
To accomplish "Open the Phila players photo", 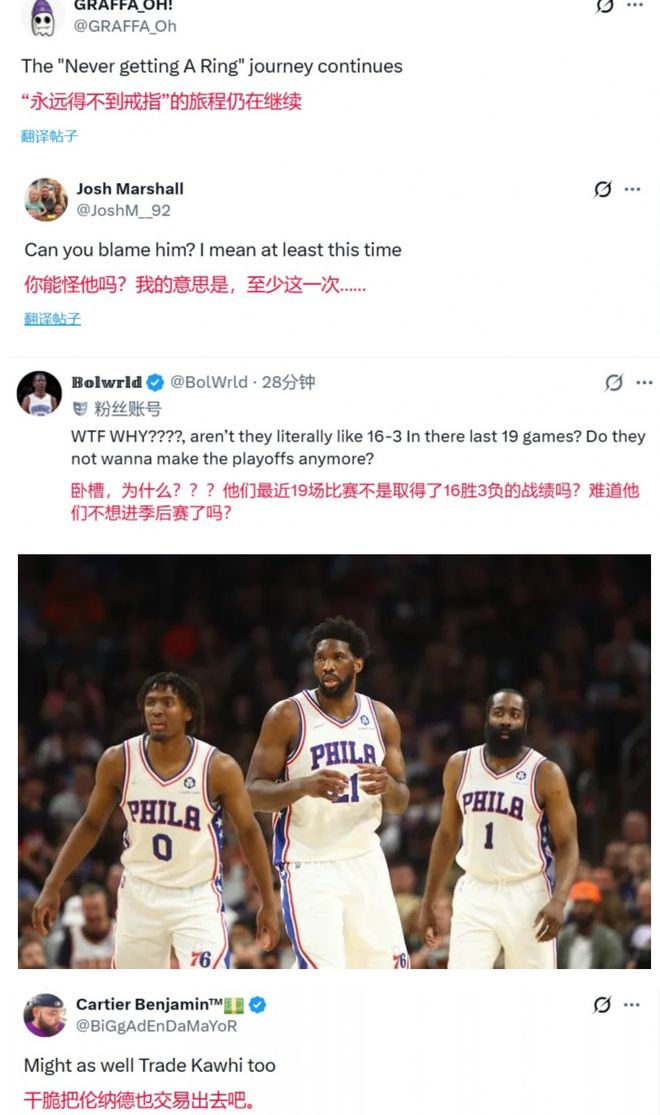I will (334, 761).
